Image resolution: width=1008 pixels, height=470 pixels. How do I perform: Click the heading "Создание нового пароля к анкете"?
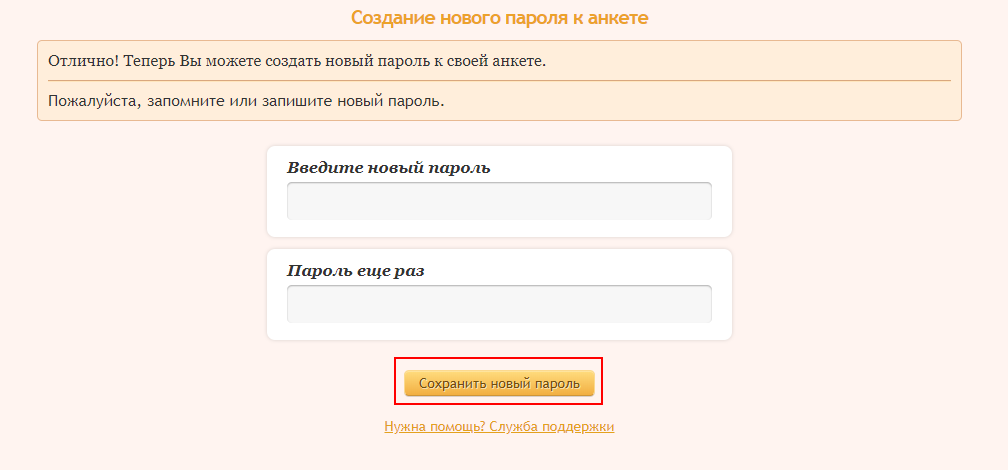499,18
